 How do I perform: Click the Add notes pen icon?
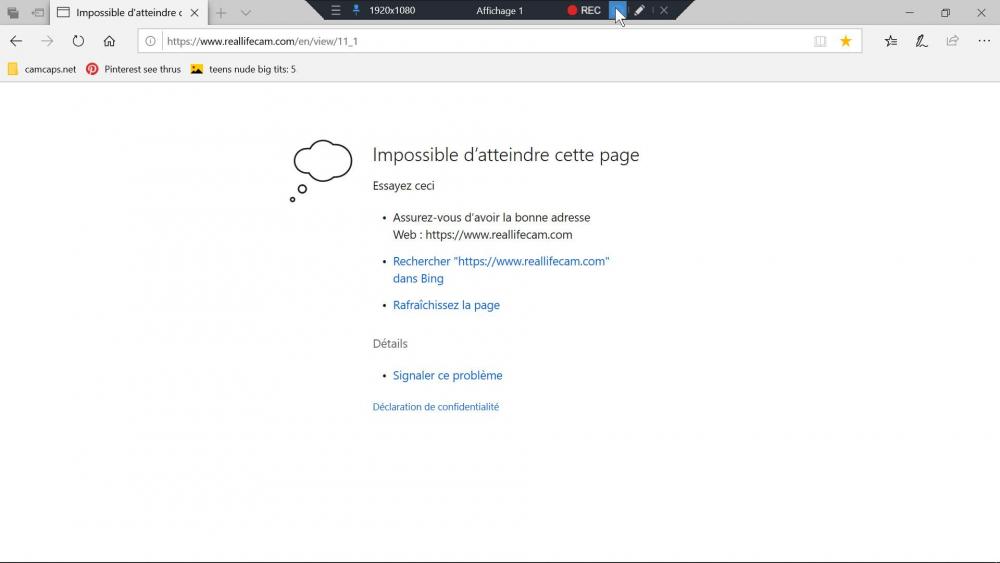pos(921,41)
